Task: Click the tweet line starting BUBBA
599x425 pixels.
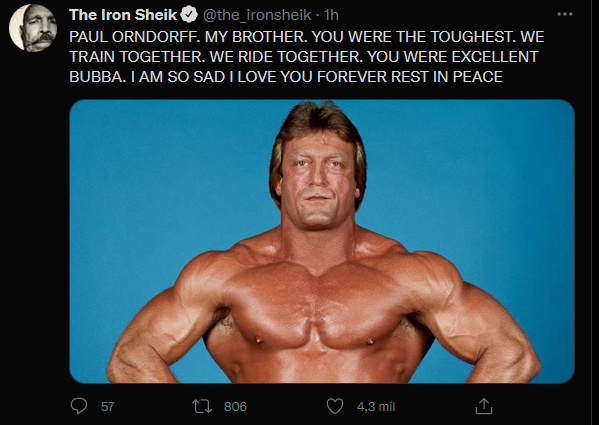Action: 286,77
